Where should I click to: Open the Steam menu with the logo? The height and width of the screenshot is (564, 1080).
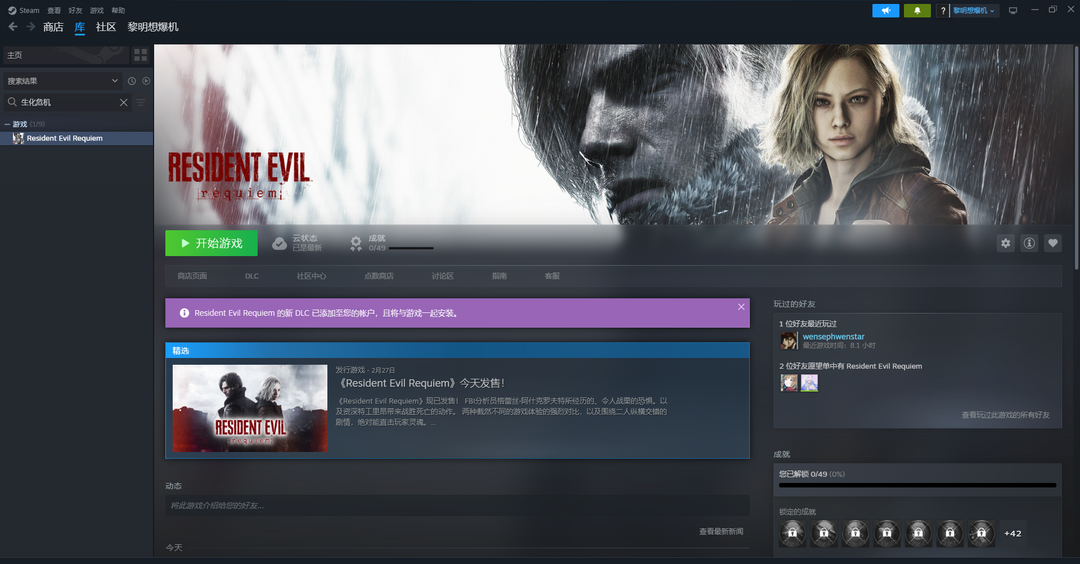click(23, 10)
